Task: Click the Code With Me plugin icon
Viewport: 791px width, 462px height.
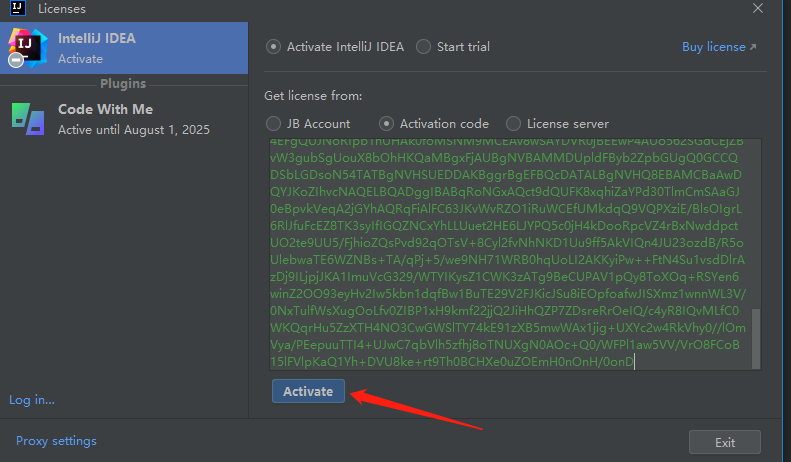Action: [x=28, y=119]
